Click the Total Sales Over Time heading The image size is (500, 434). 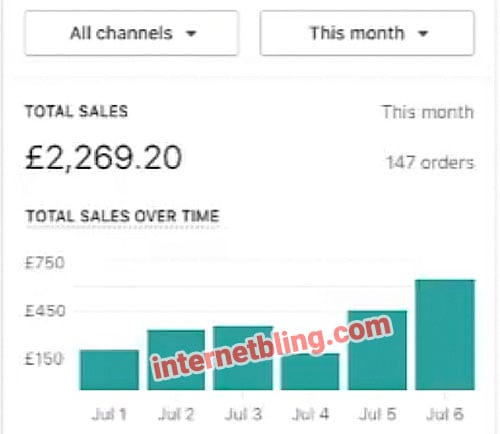click(122, 216)
